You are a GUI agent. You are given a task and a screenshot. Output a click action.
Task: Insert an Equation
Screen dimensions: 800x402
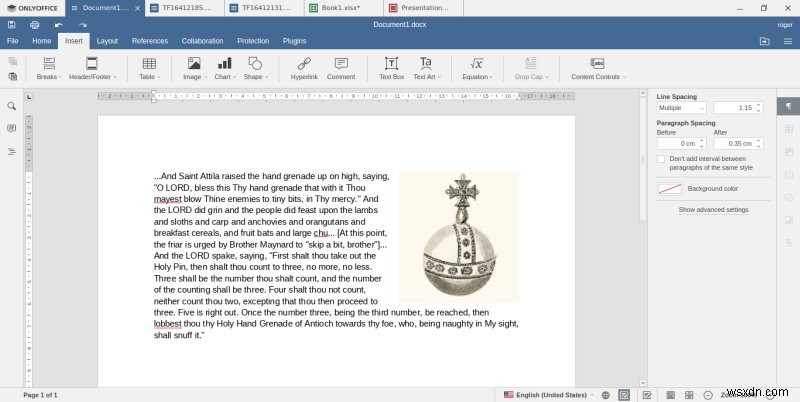pos(477,68)
